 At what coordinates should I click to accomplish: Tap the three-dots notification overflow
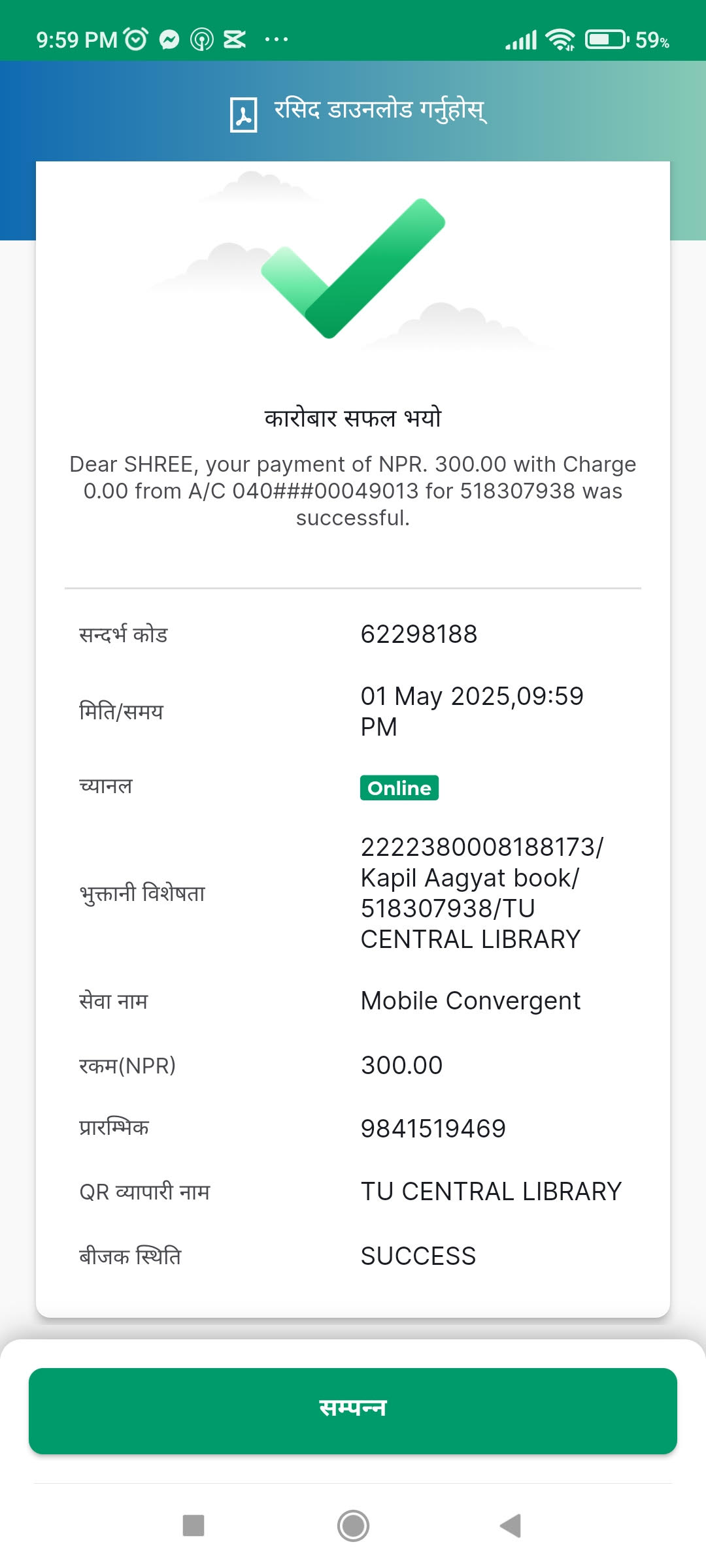click(276, 40)
